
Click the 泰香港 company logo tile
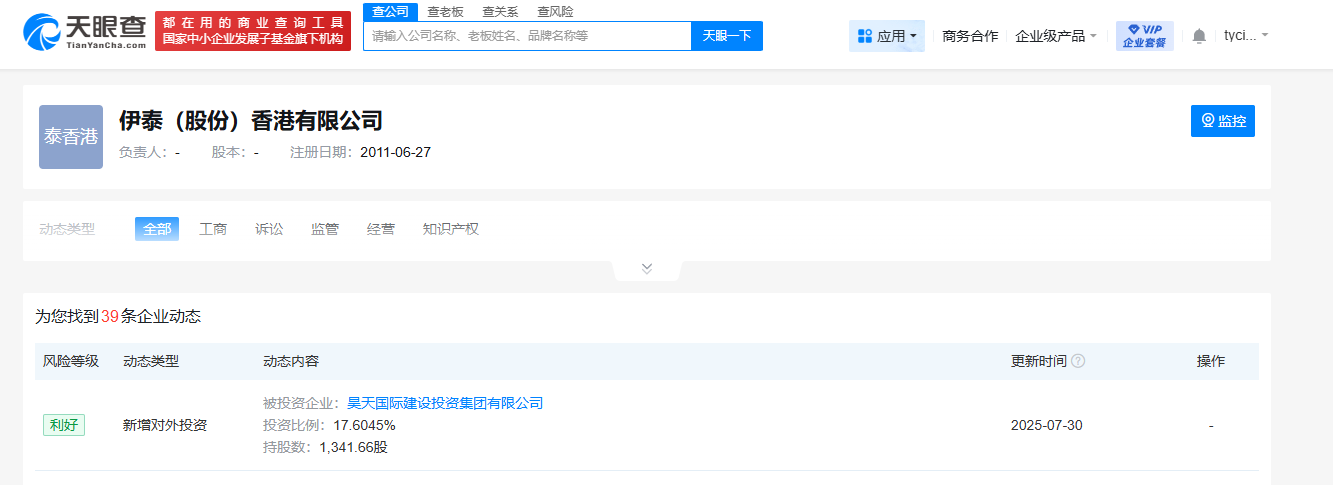click(x=71, y=137)
